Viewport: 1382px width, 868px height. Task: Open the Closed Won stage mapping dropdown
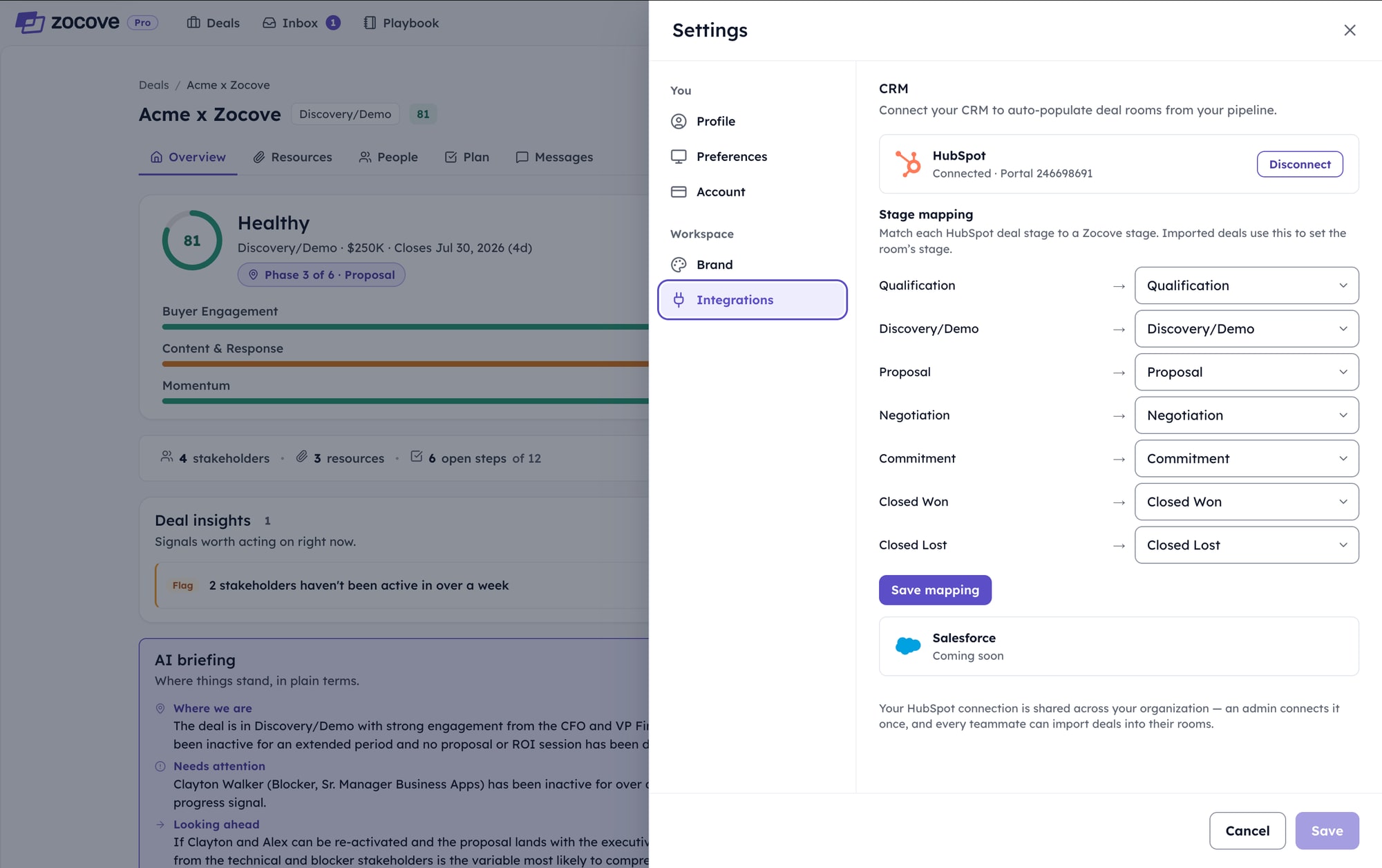point(1247,502)
